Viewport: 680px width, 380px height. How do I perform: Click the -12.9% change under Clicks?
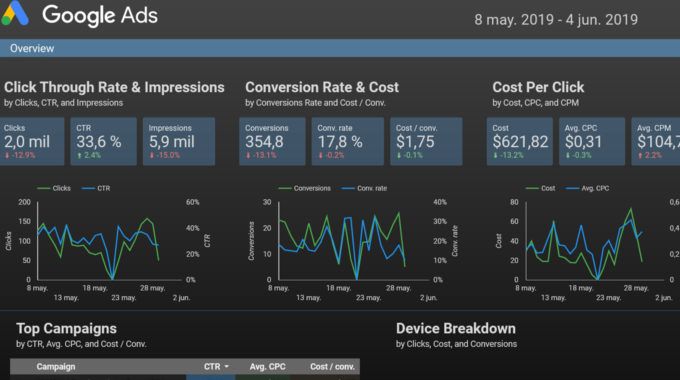pyautogui.click(x=20, y=155)
